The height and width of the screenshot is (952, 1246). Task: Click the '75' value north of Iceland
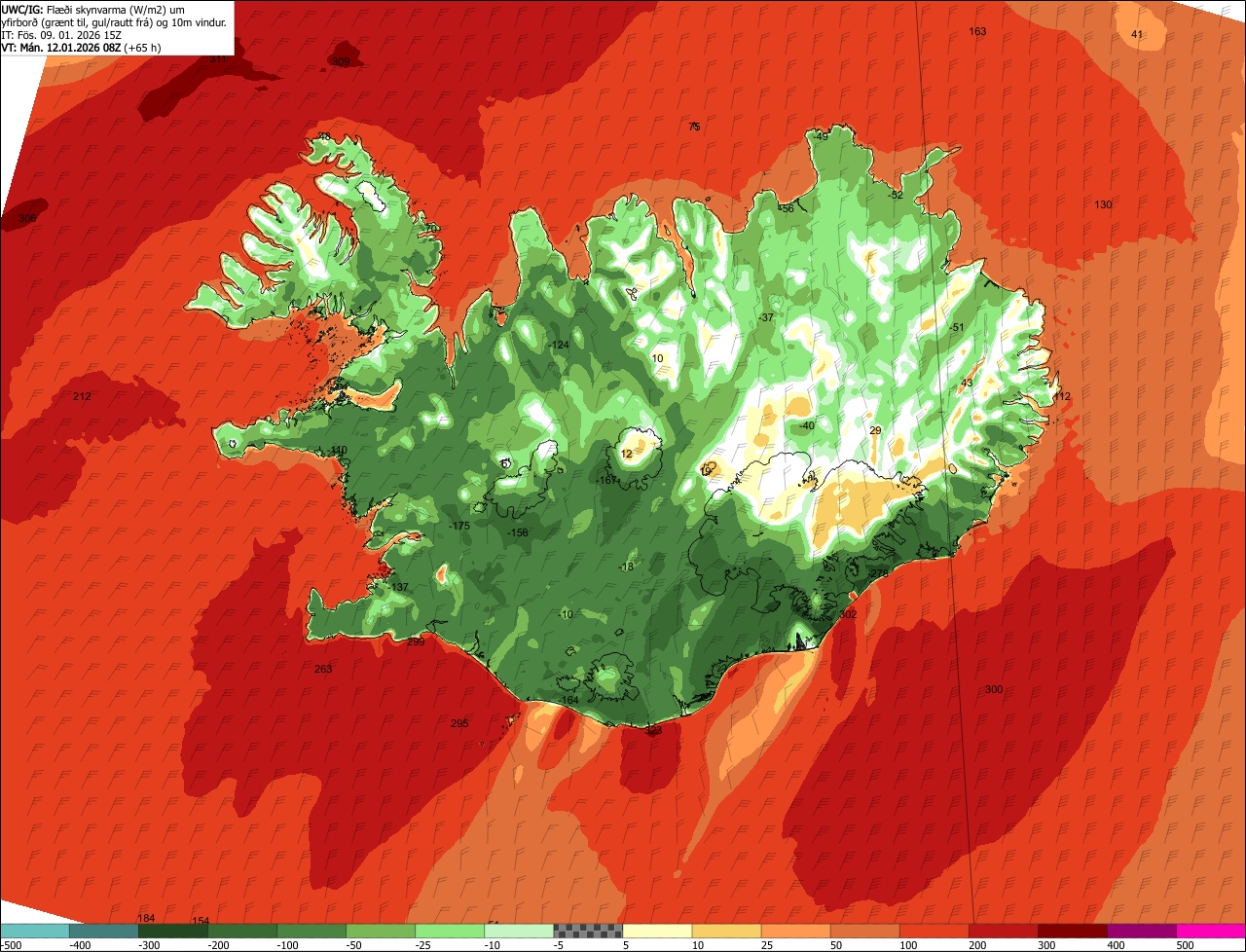(694, 127)
